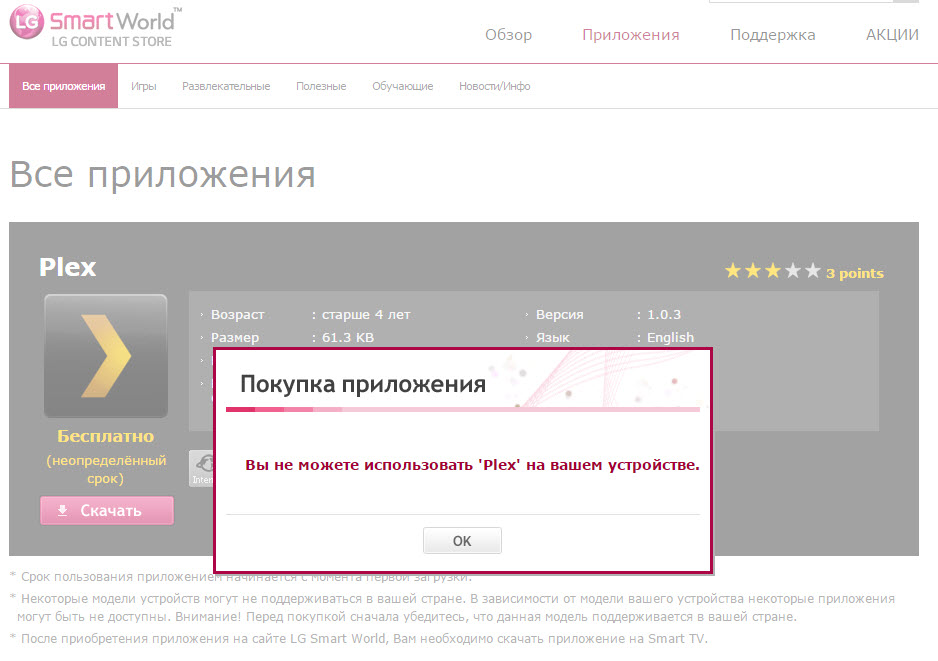Open the АКЦИИ navigation item
Image resolution: width=938 pixels, height=661 pixels.
tap(892, 35)
